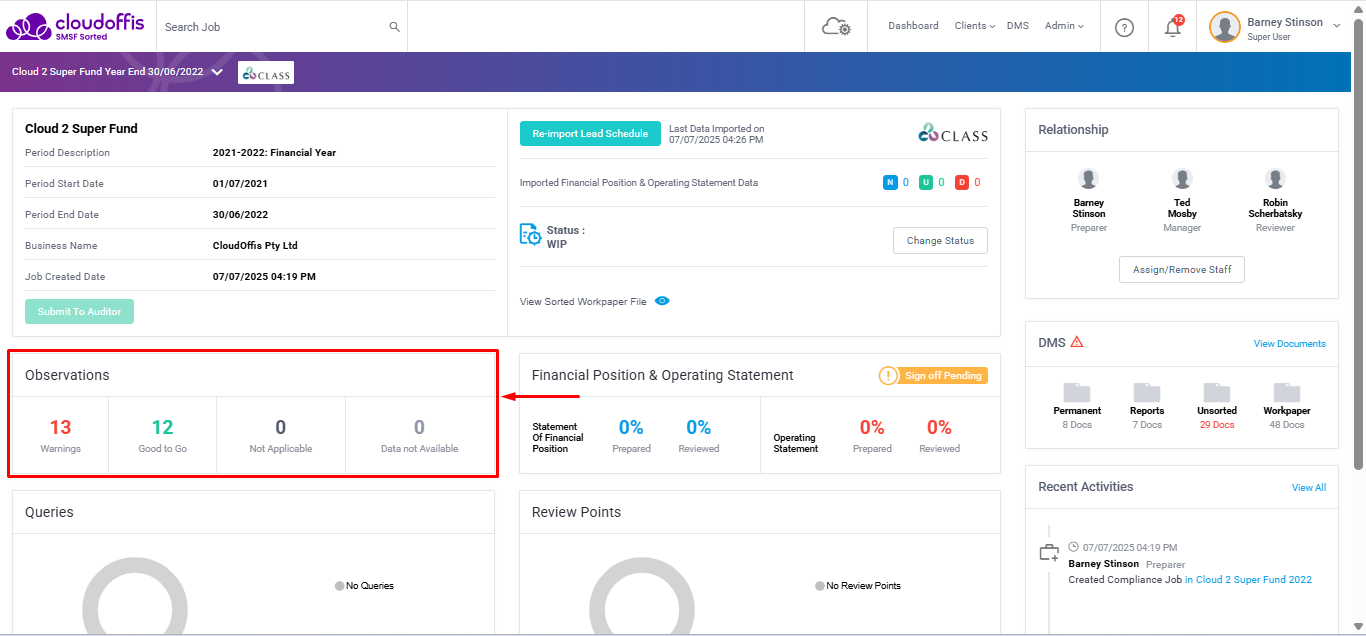Image resolution: width=1366 pixels, height=636 pixels.
Task: Expand the Admin menu
Action: click(x=1064, y=26)
